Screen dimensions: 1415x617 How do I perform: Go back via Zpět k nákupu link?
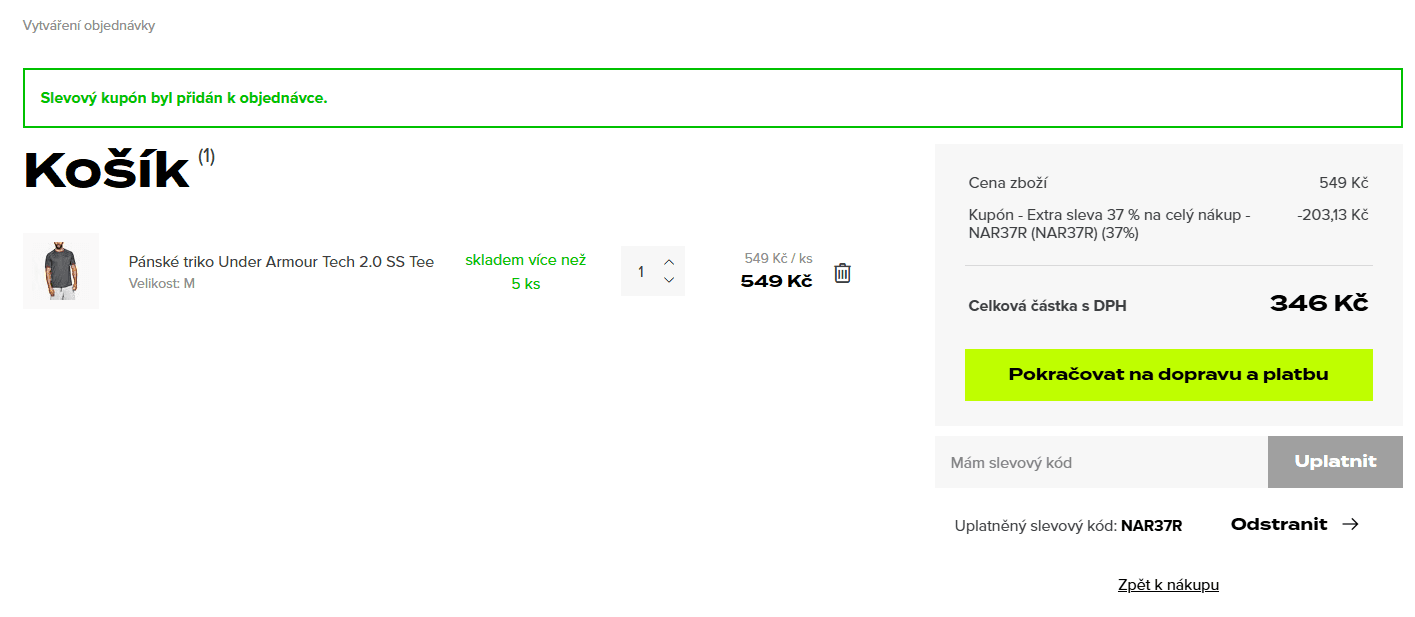(x=1168, y=585)
